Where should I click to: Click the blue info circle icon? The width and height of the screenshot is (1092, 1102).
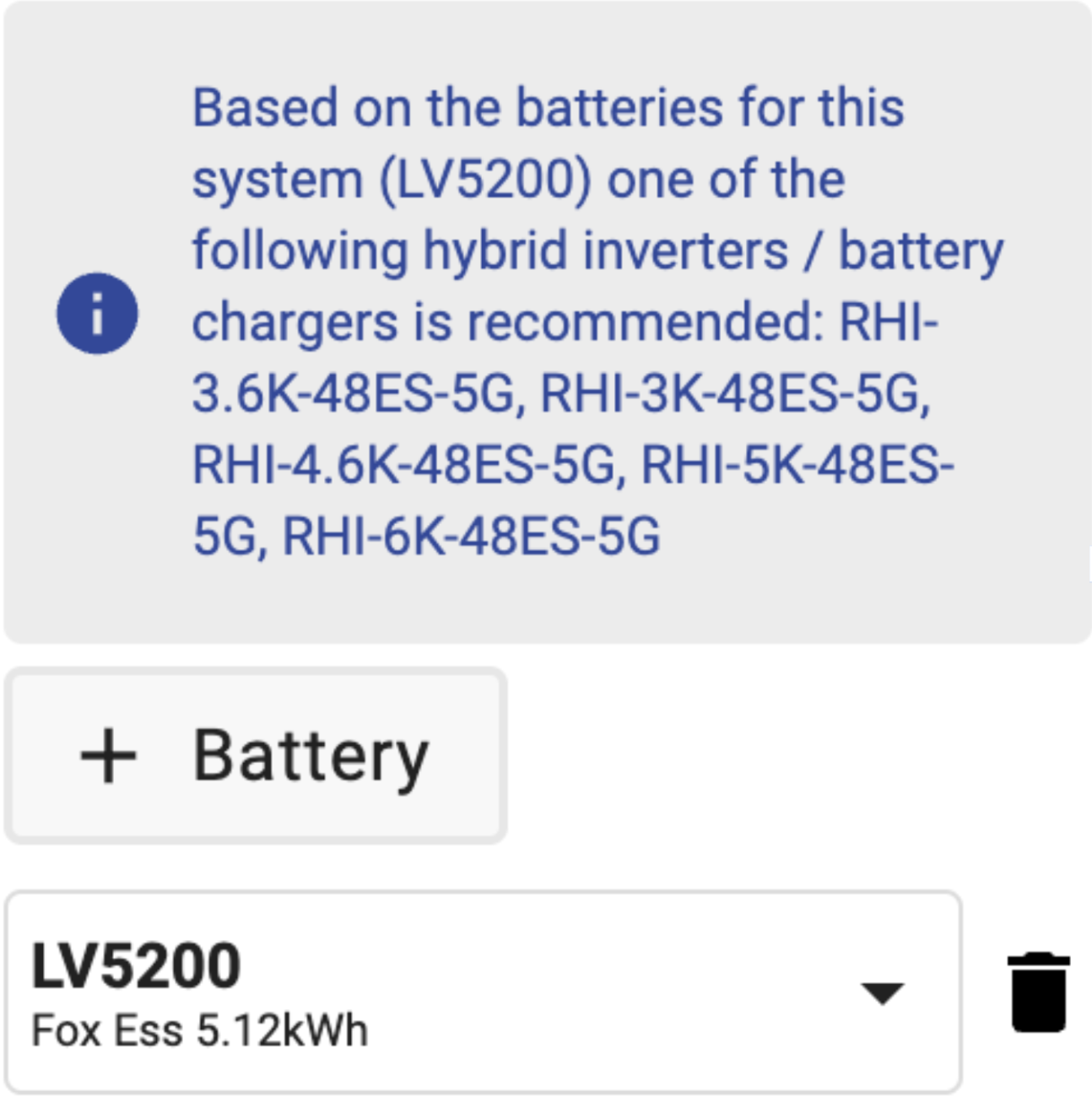tap(97, 313)
